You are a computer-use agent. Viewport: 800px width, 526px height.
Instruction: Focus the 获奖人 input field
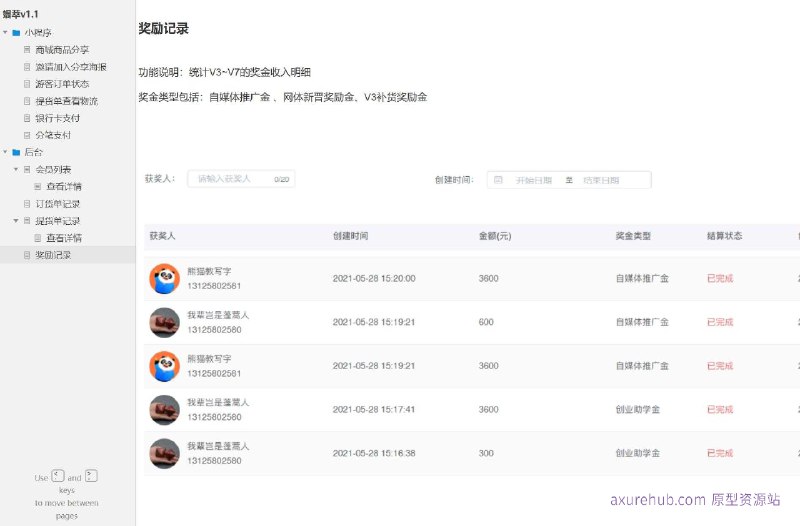241,179
